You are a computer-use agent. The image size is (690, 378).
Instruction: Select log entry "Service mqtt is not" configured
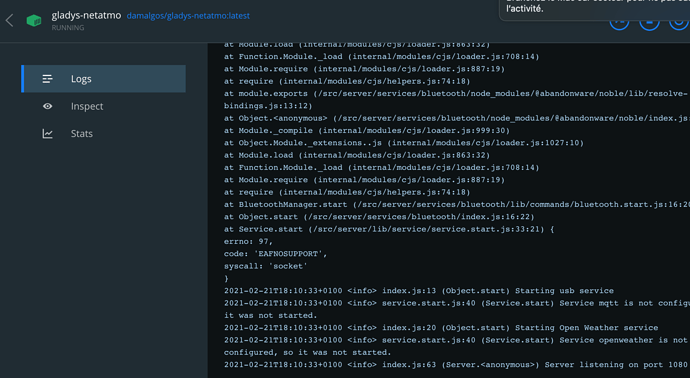(456, 303)
